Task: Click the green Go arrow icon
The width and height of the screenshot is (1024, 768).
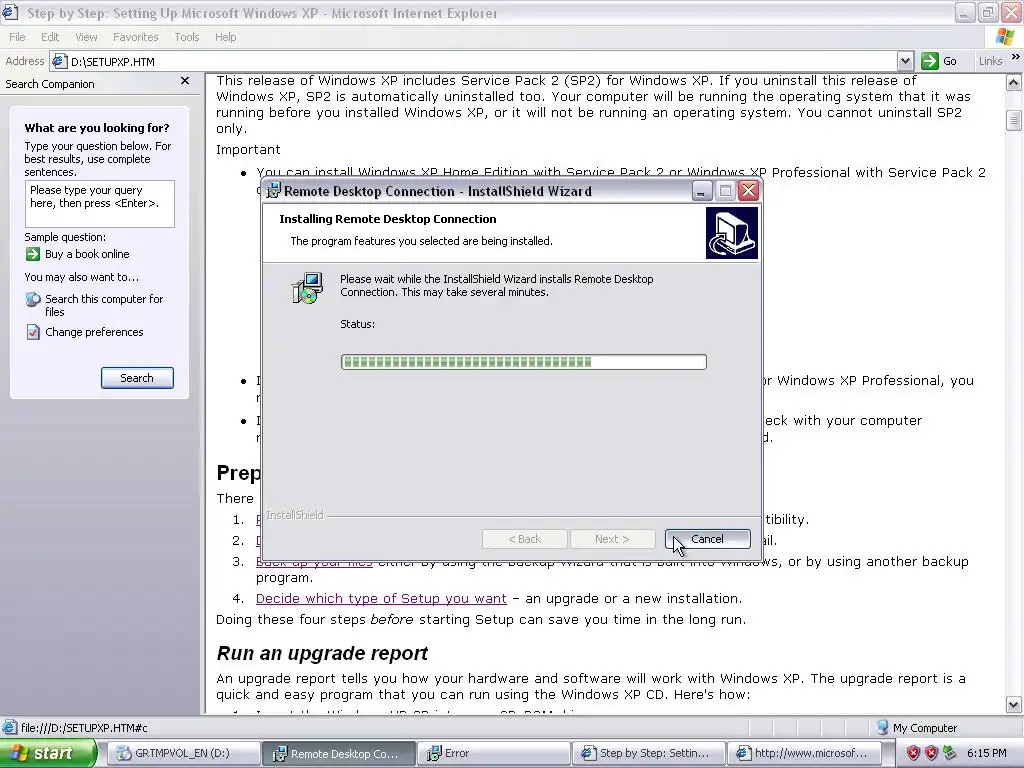Action: coord(929,61)
